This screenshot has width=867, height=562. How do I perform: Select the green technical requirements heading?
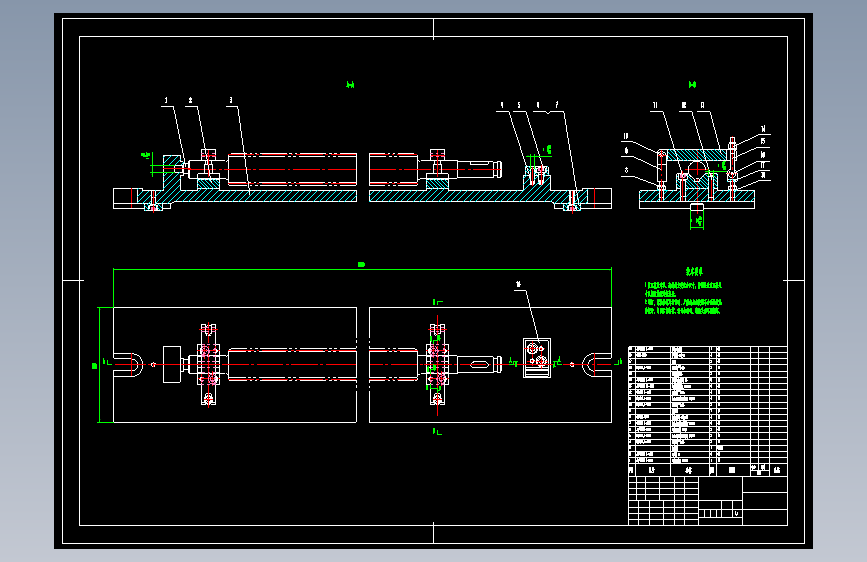click(694, 272)
